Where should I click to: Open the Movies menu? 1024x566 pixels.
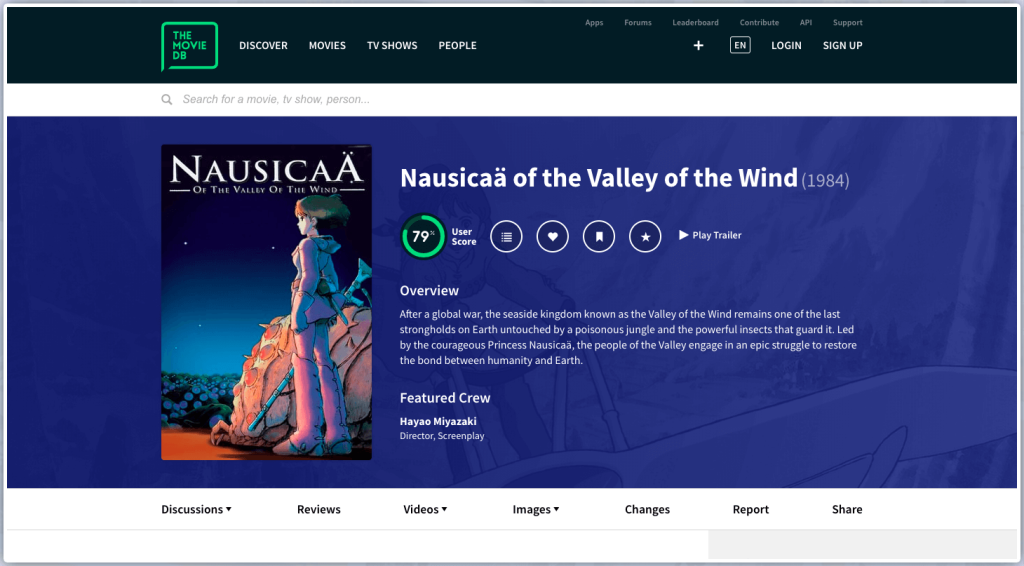[327, 46]
